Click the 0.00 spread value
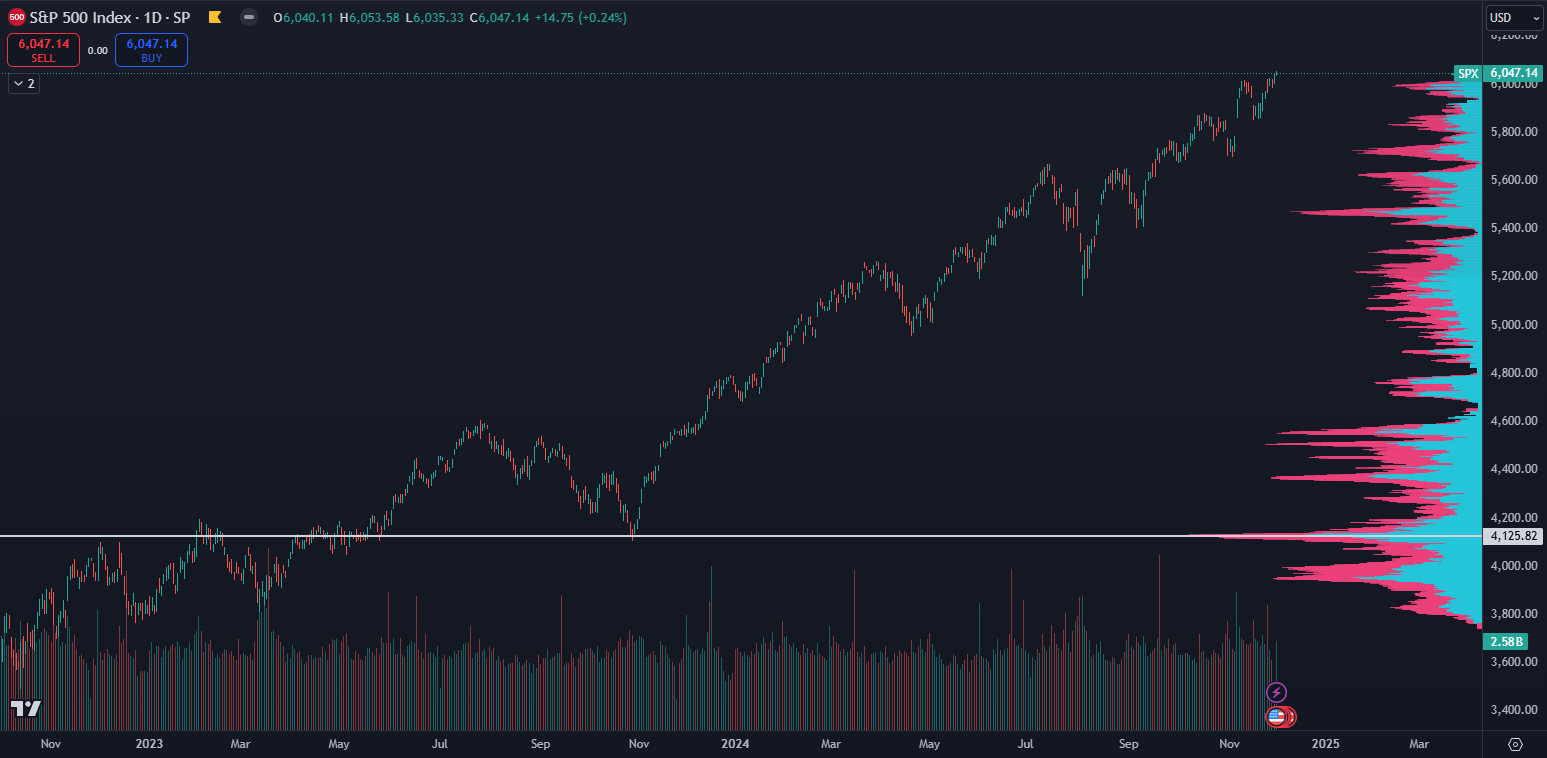1547x758 pixels. tap(97, 50)
